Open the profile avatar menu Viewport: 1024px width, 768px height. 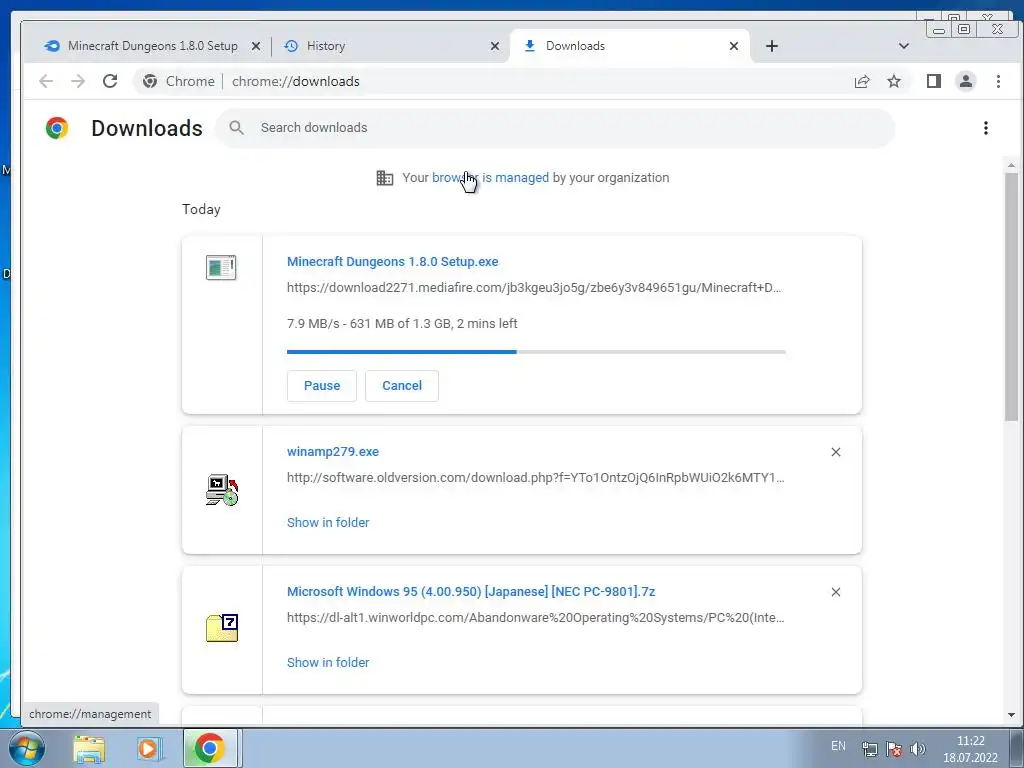(965, 81)
